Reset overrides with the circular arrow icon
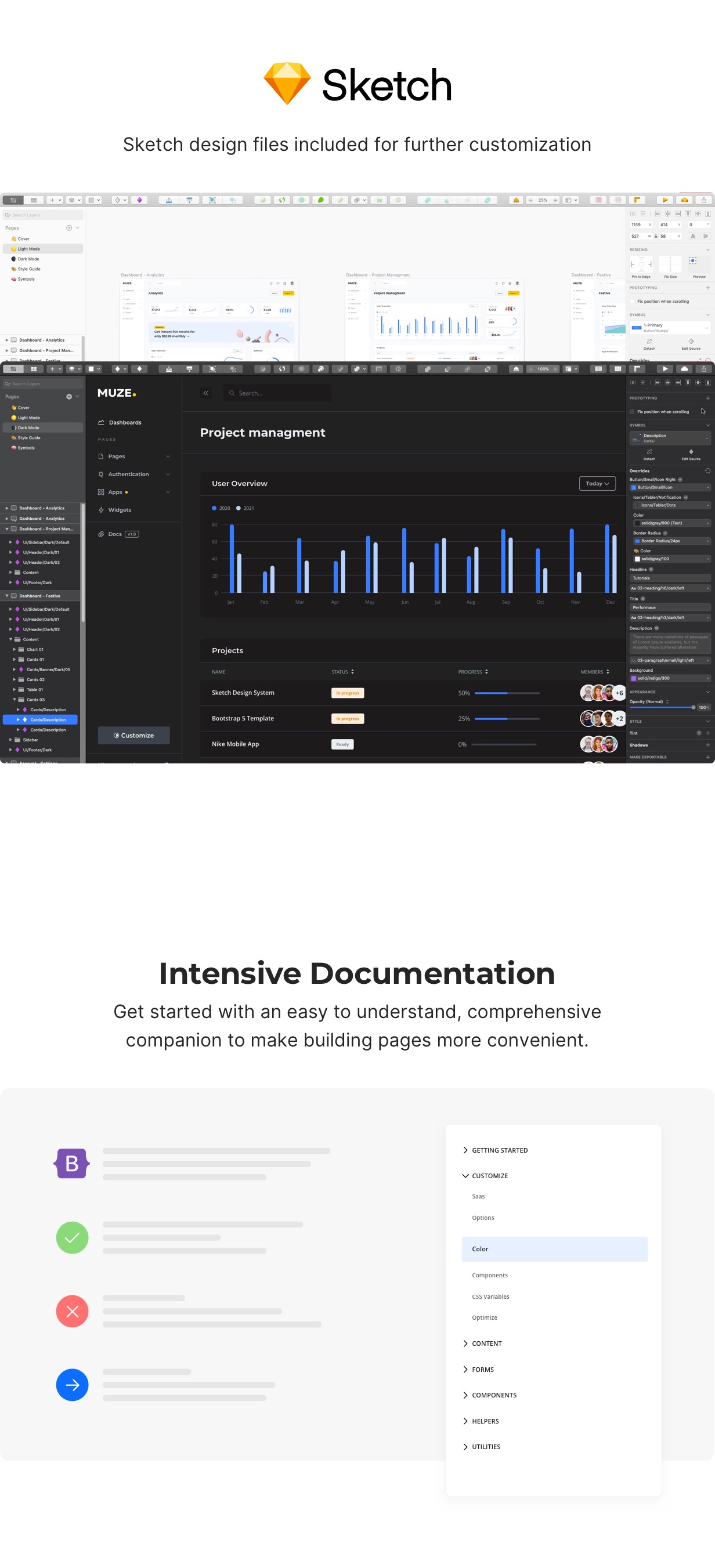Screen dimensions: 715x1568 click(x=707, y=470)
